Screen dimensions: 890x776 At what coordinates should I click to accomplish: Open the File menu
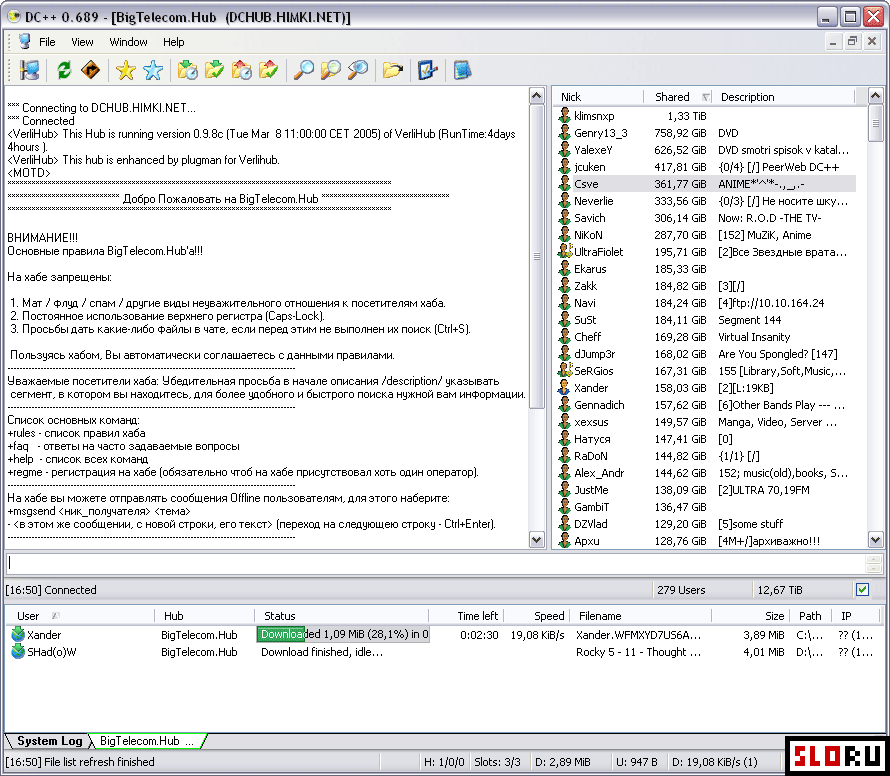click(47, 42)
